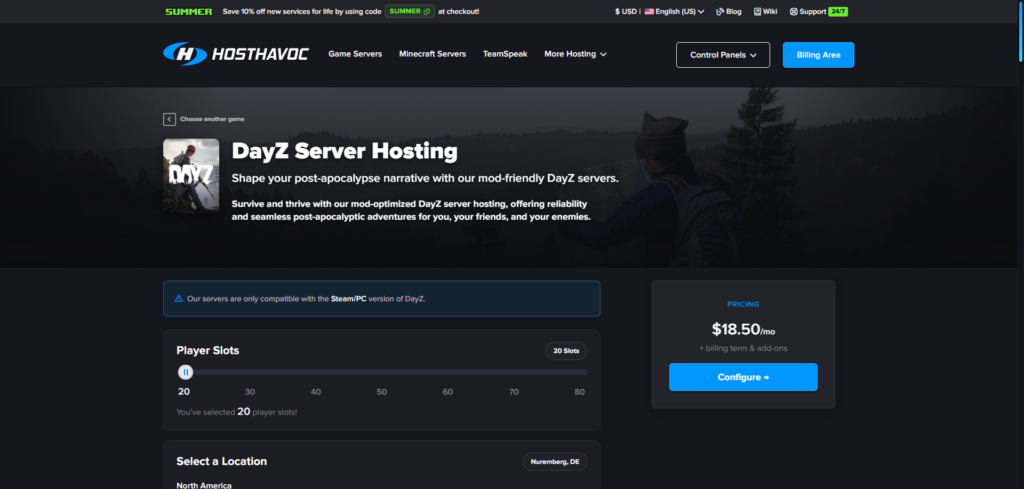Click the PRICING label
Image resolution: width=1024 pixels, height=489 pixels.
click(x=743, y=304)
